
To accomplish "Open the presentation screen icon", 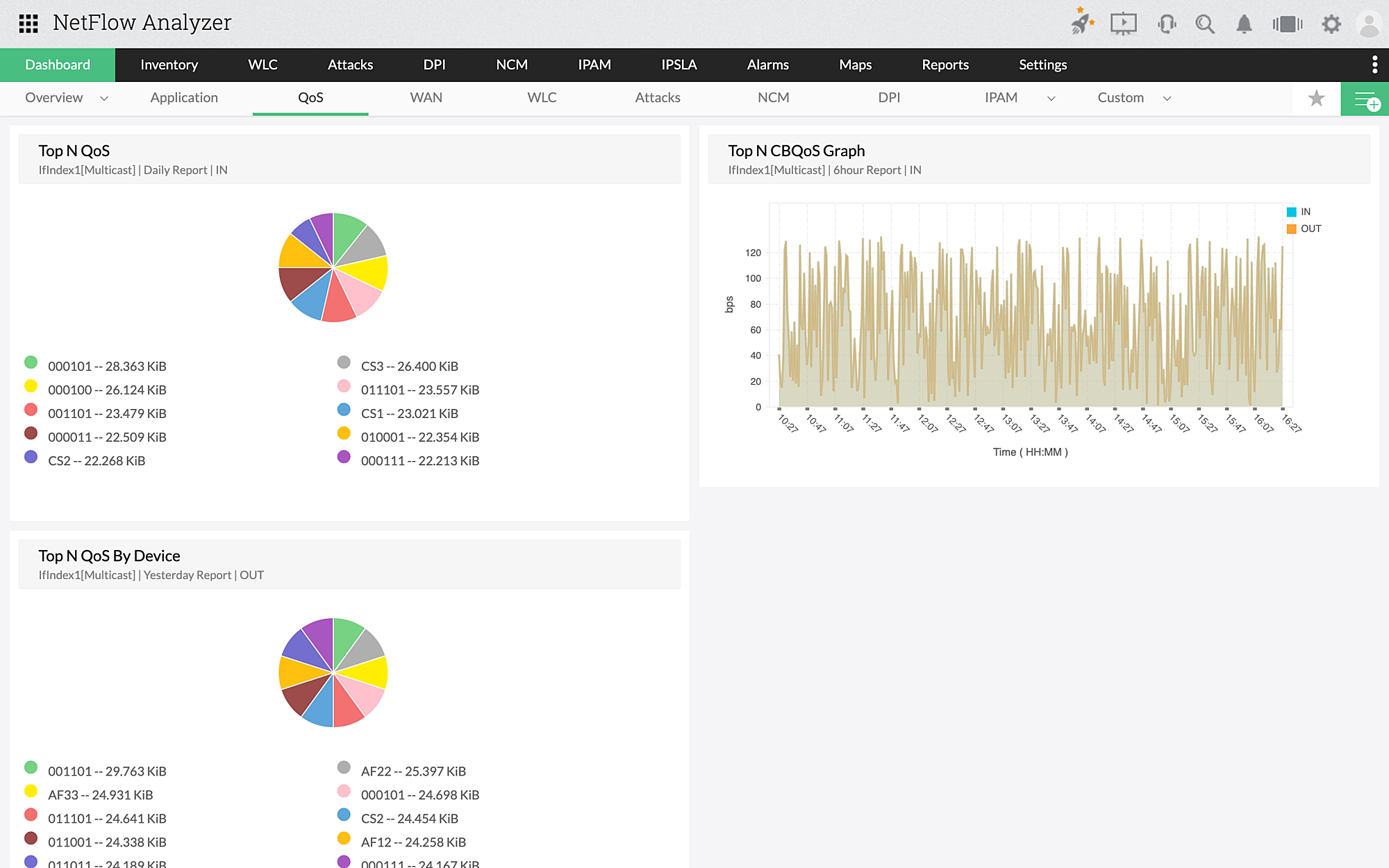I will pyautogui.click(x=1123, y=24).
